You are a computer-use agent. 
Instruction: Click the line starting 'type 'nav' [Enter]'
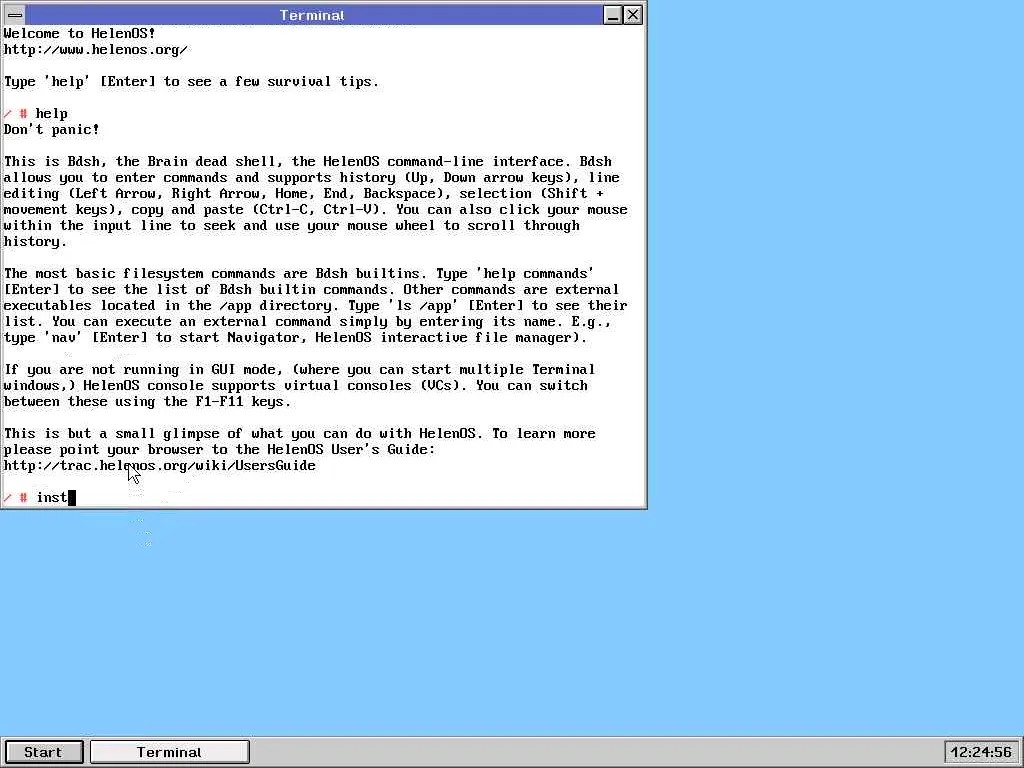(x=295, y=338)
